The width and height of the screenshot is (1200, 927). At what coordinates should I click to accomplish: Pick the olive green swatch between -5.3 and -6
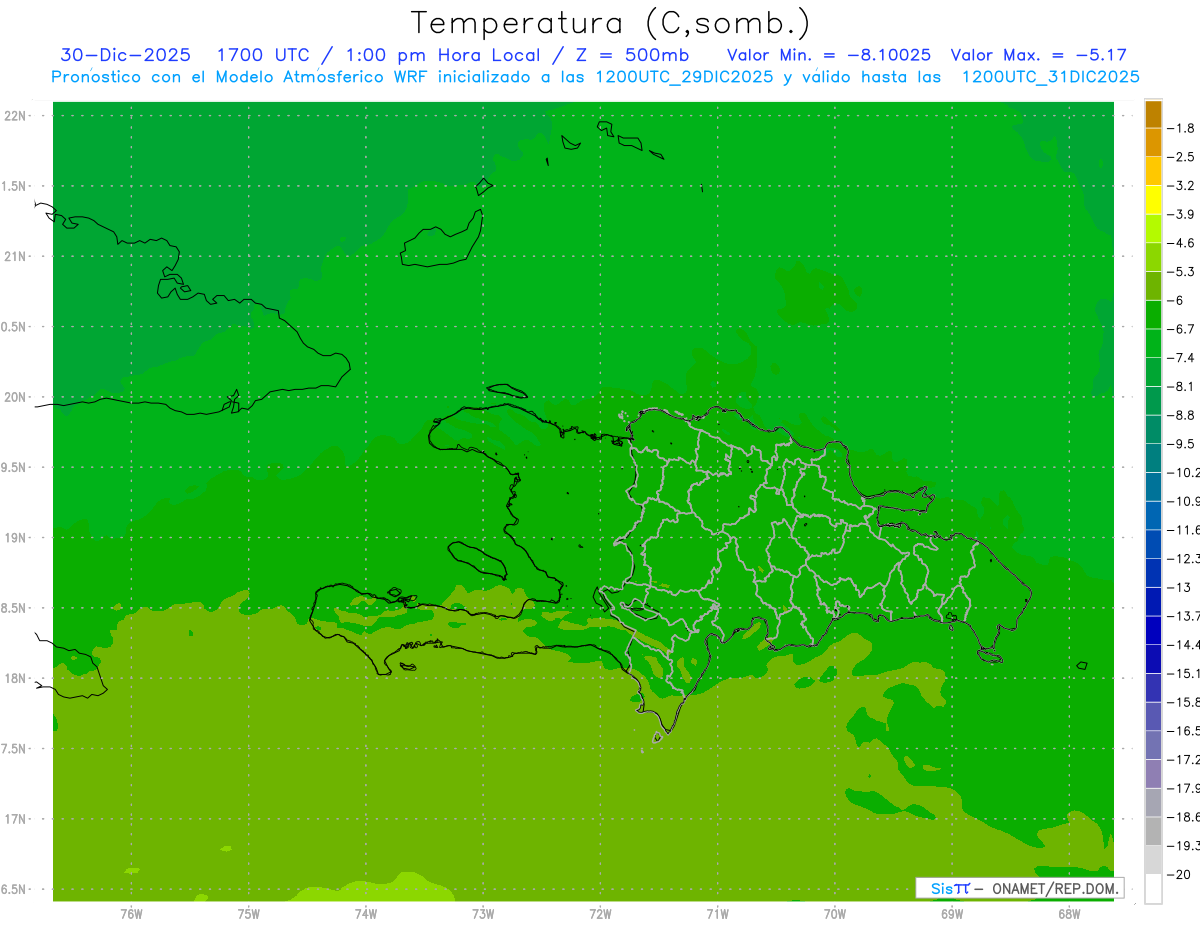(x=1153, y=286)
